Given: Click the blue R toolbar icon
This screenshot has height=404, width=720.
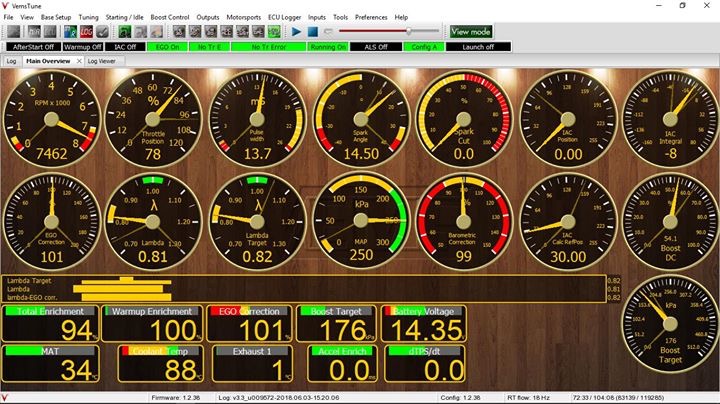Looking at the screenshot, I should 70,32.
